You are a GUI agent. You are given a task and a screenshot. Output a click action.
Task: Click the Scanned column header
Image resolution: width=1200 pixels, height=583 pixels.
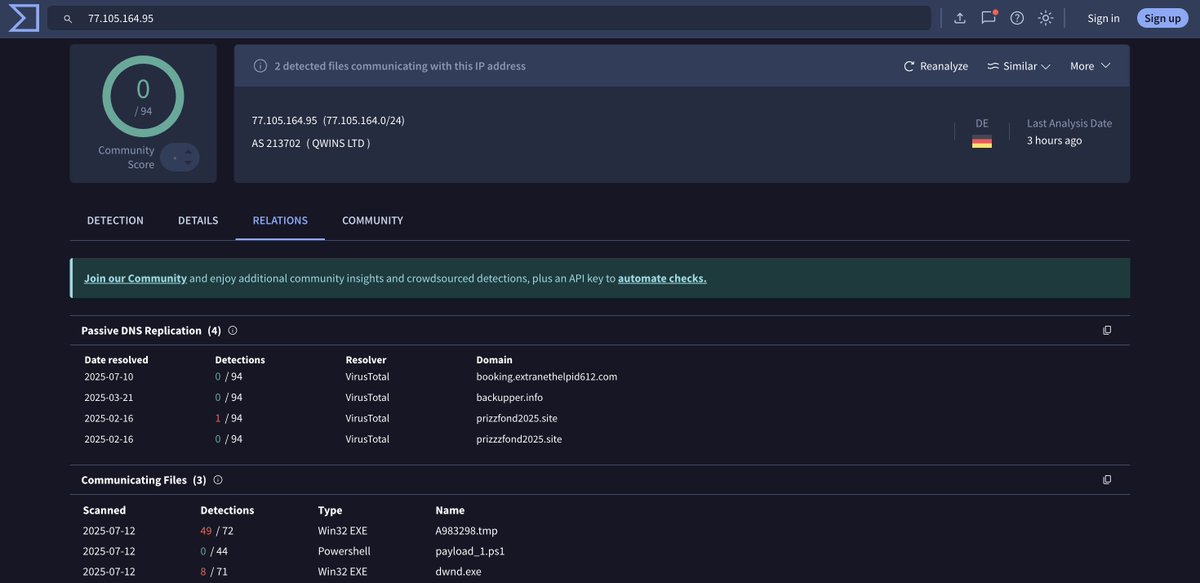pyautogui.click(x=104, y=510)
